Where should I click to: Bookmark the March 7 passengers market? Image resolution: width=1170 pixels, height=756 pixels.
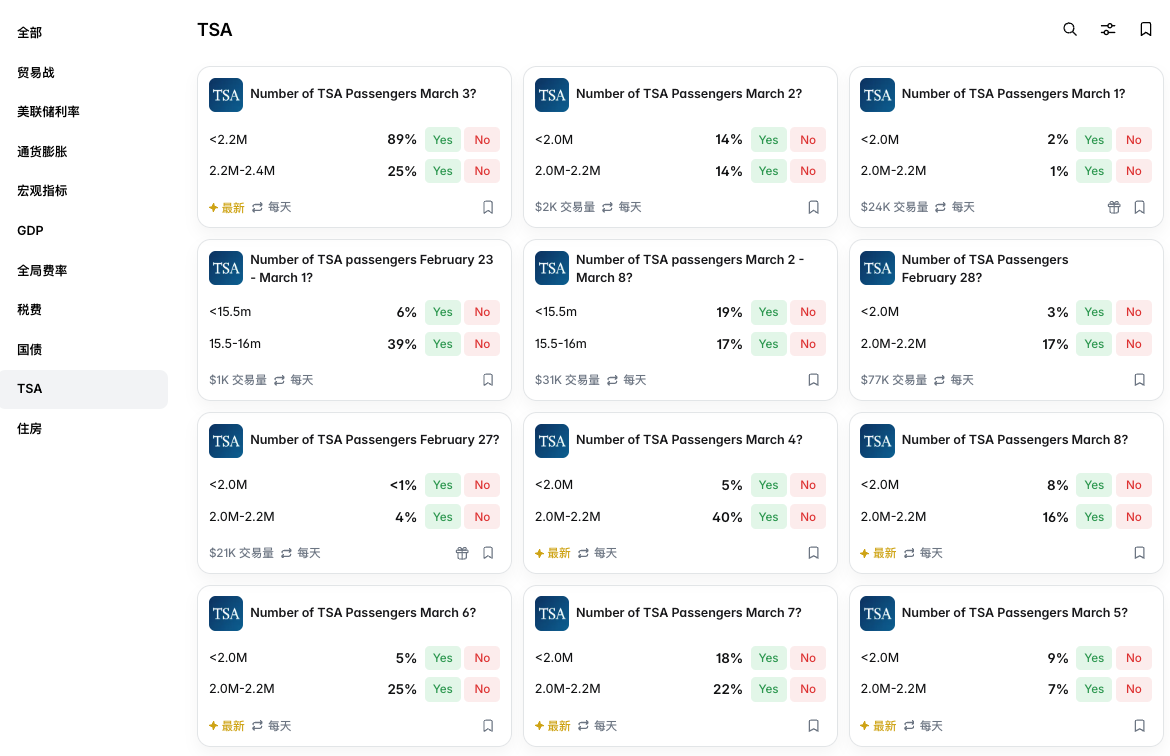(x=813, y=726)
